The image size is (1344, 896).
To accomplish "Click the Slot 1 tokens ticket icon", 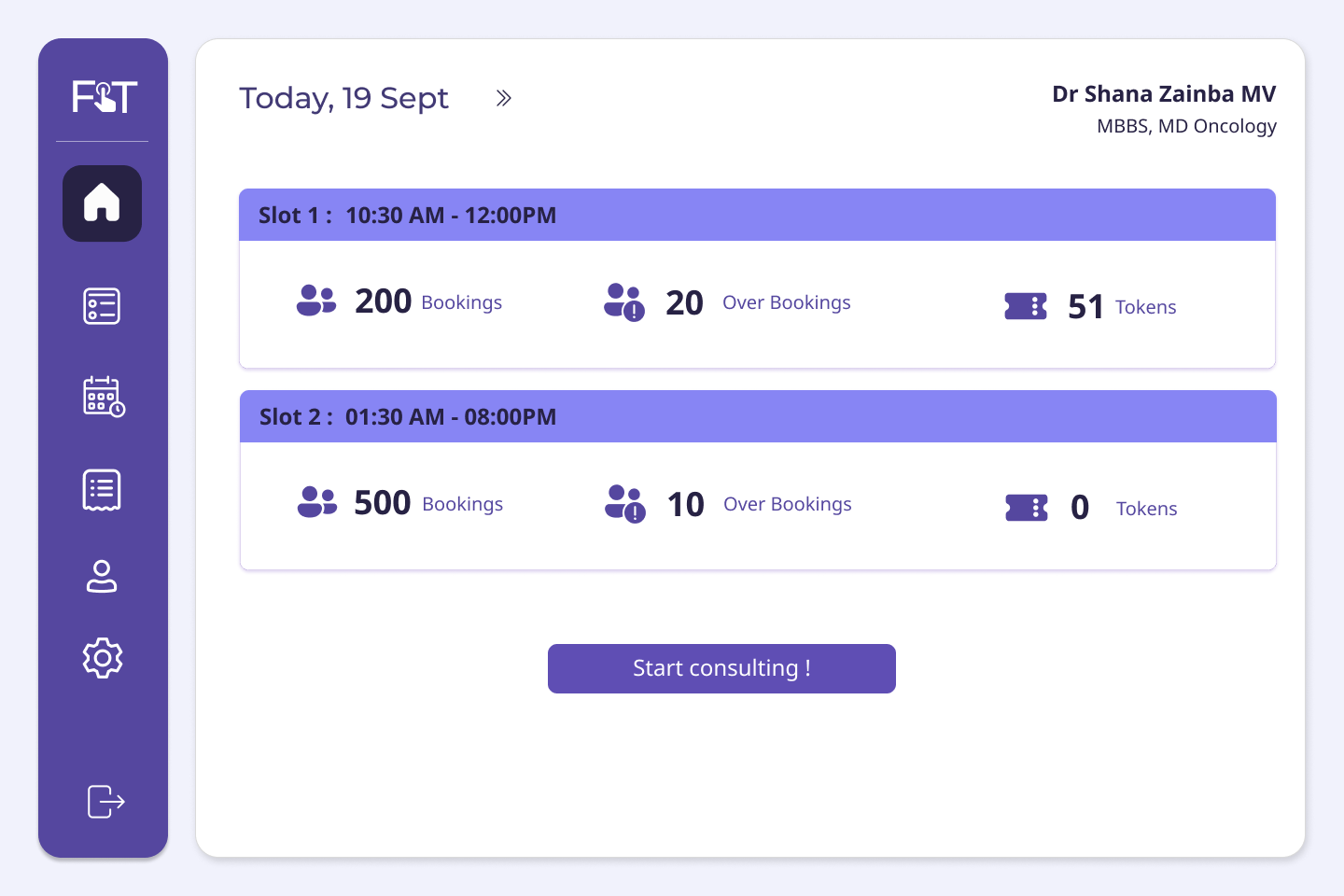I will pyautogui.click(x=1026, y=306).
